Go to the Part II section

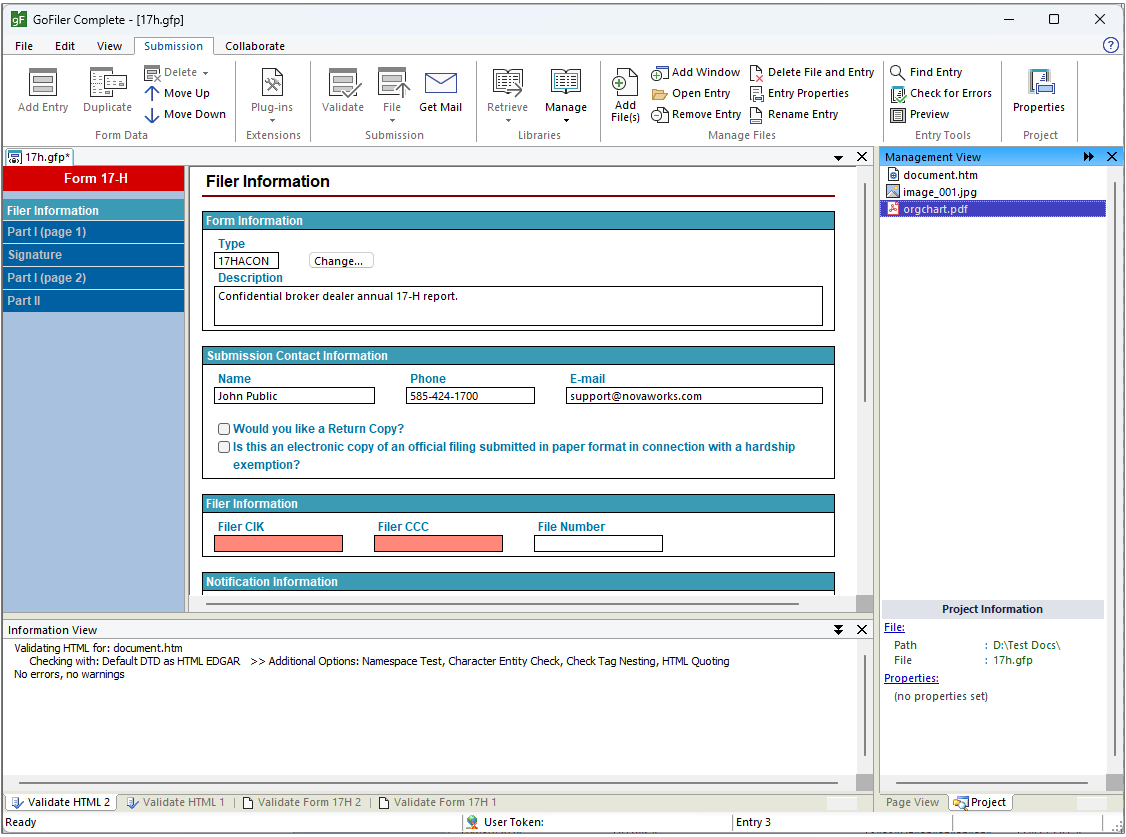click(93, 301)
